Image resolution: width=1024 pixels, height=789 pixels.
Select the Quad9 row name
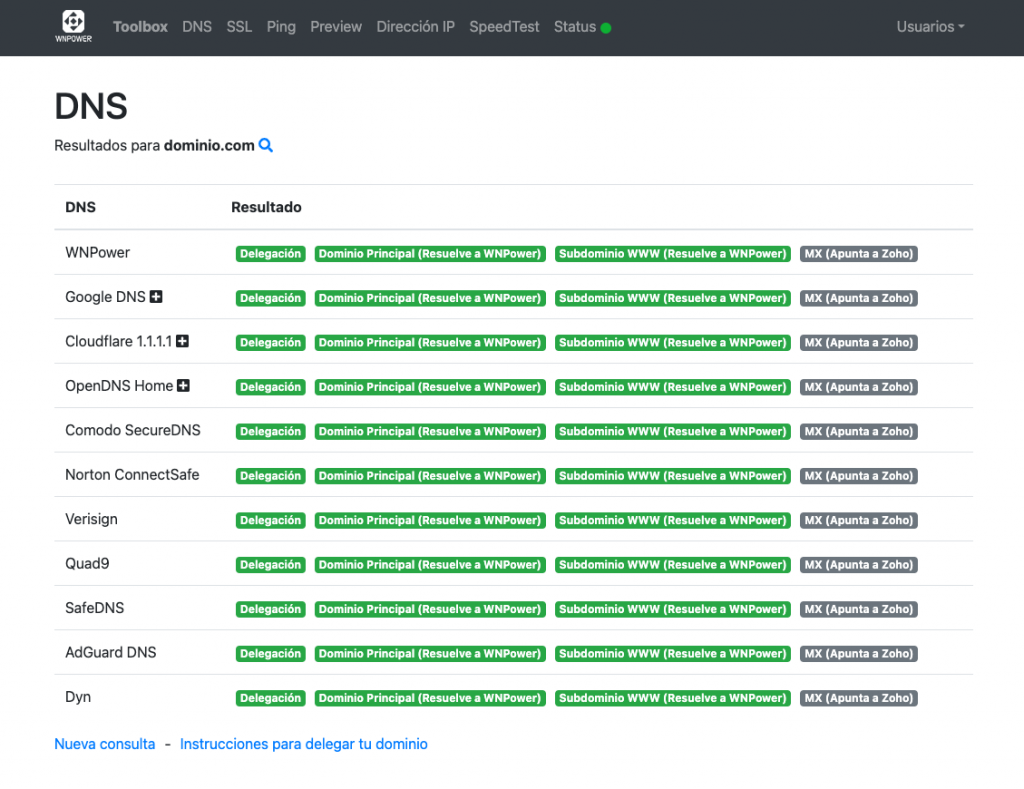tap(87, 563)
